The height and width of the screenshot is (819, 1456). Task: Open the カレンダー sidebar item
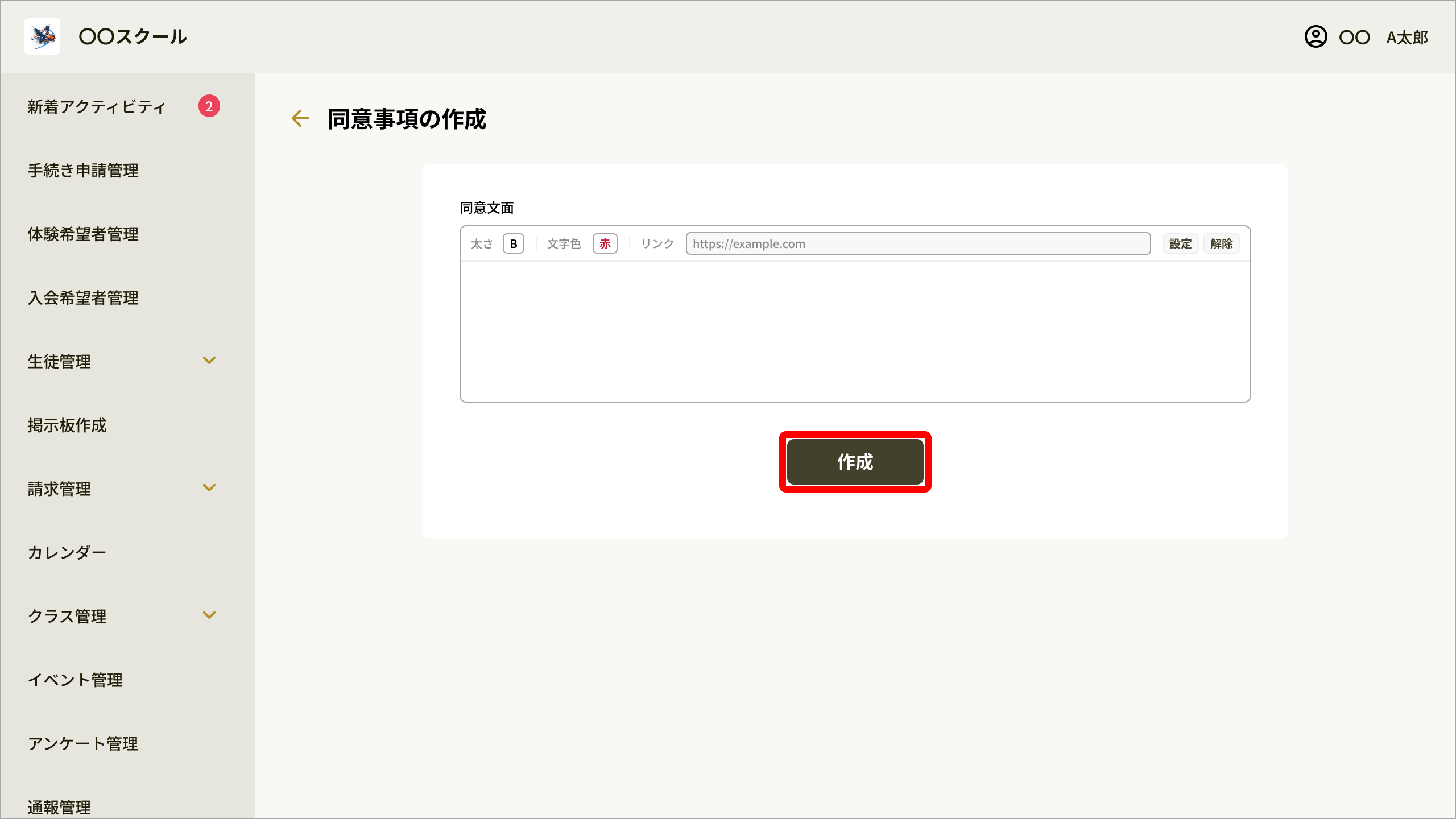[67, 553]
